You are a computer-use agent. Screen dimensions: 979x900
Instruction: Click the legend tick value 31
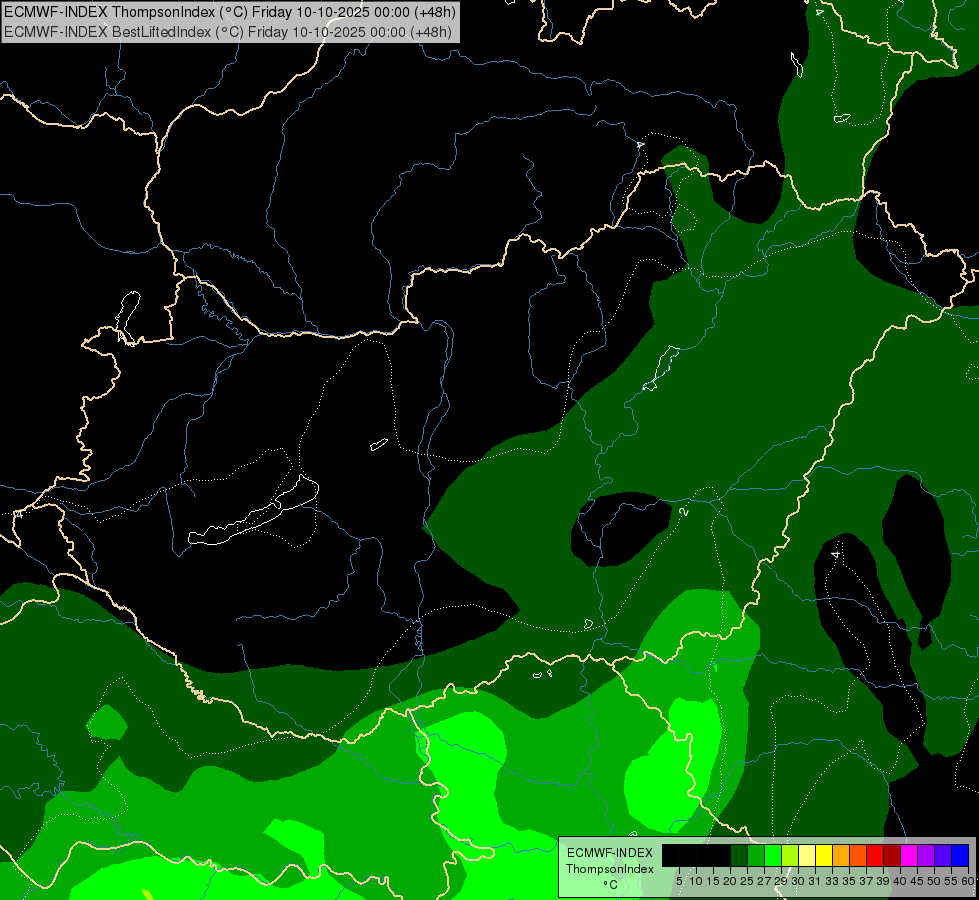coord(815,881)
